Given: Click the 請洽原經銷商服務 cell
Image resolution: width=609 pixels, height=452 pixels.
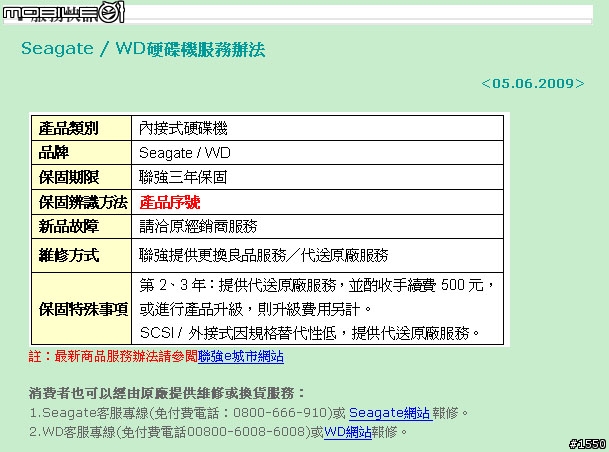Looking at the screenshot, I should click(317, 226).
